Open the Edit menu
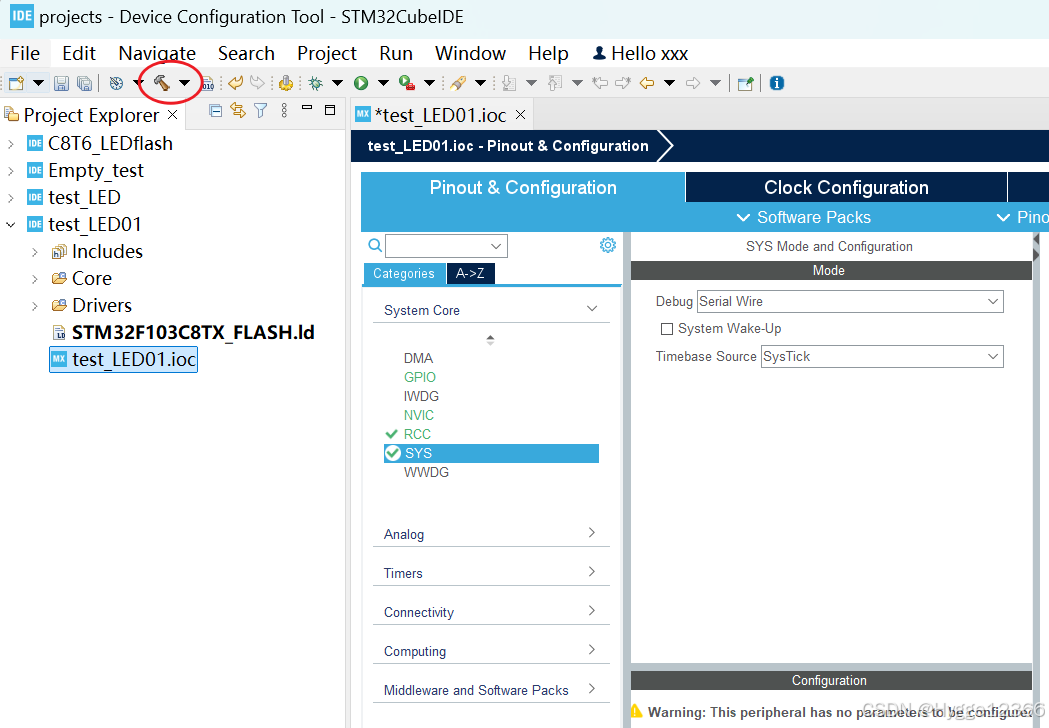The height and width of the screenshot is (728, 1049). pos(79,53)
